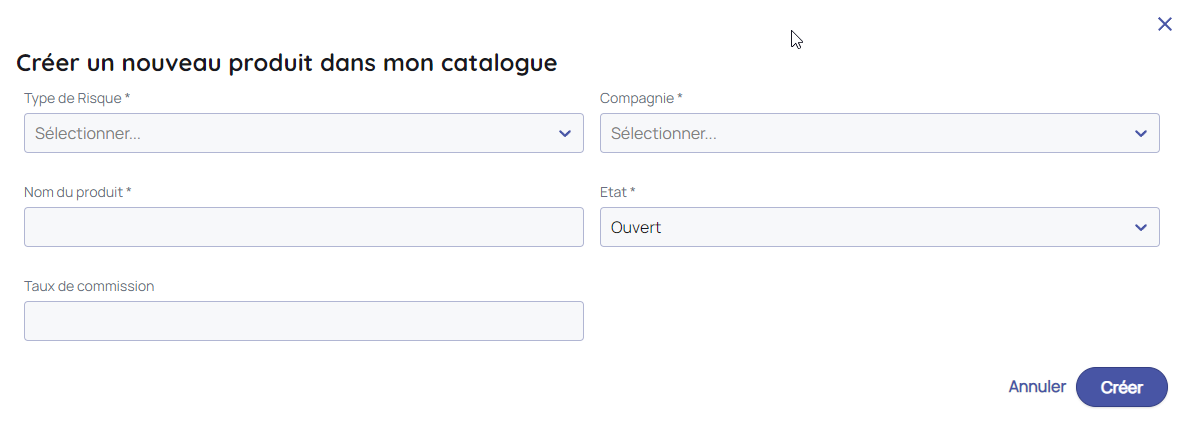
Task: Open the Etat dropdown
Action: coord(879,227)
